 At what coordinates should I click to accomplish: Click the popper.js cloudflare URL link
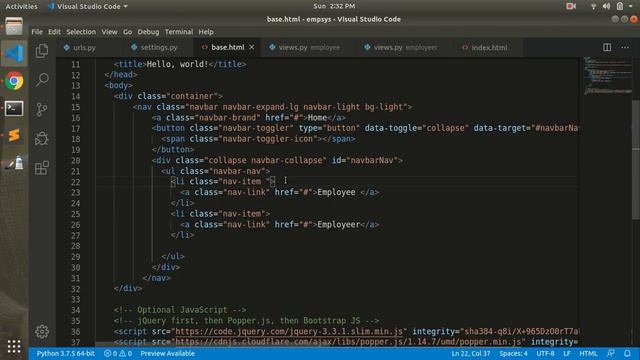click(x=348, y=342)
